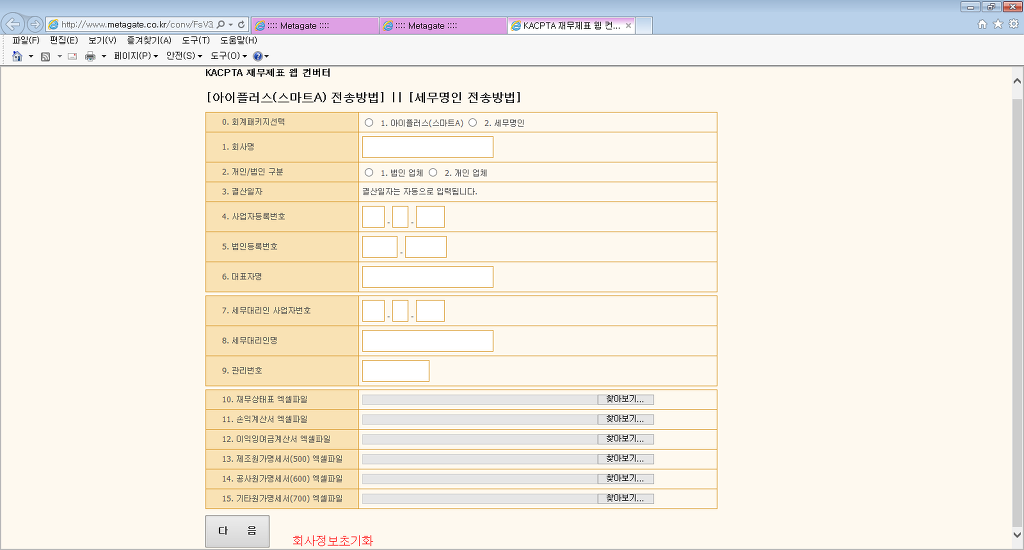Click the Home icon in command bar
This screenshot has height=550, width=1024.
[x=17, y=56]
